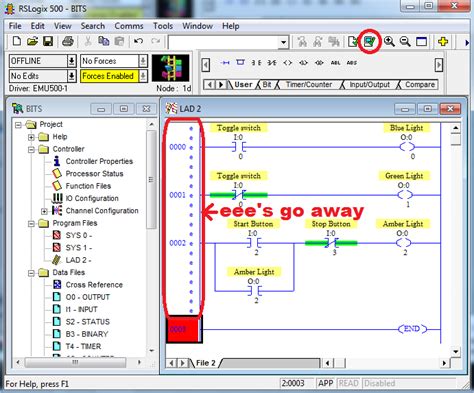
Task: Open the Edit menu
Action: [38, 26]
